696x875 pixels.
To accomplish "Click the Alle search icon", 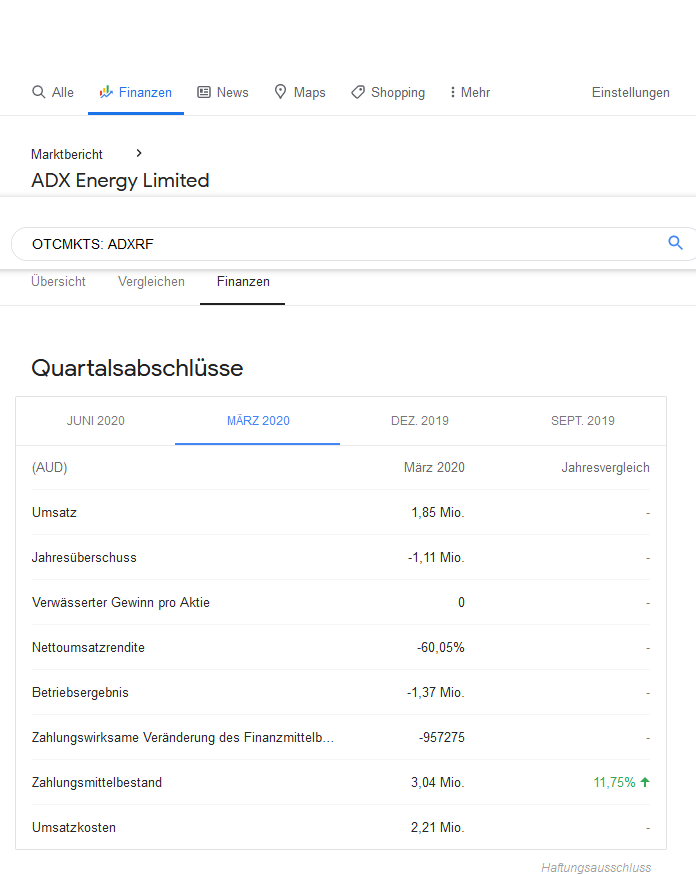I will pyautogui.click(x=39, y=92).
